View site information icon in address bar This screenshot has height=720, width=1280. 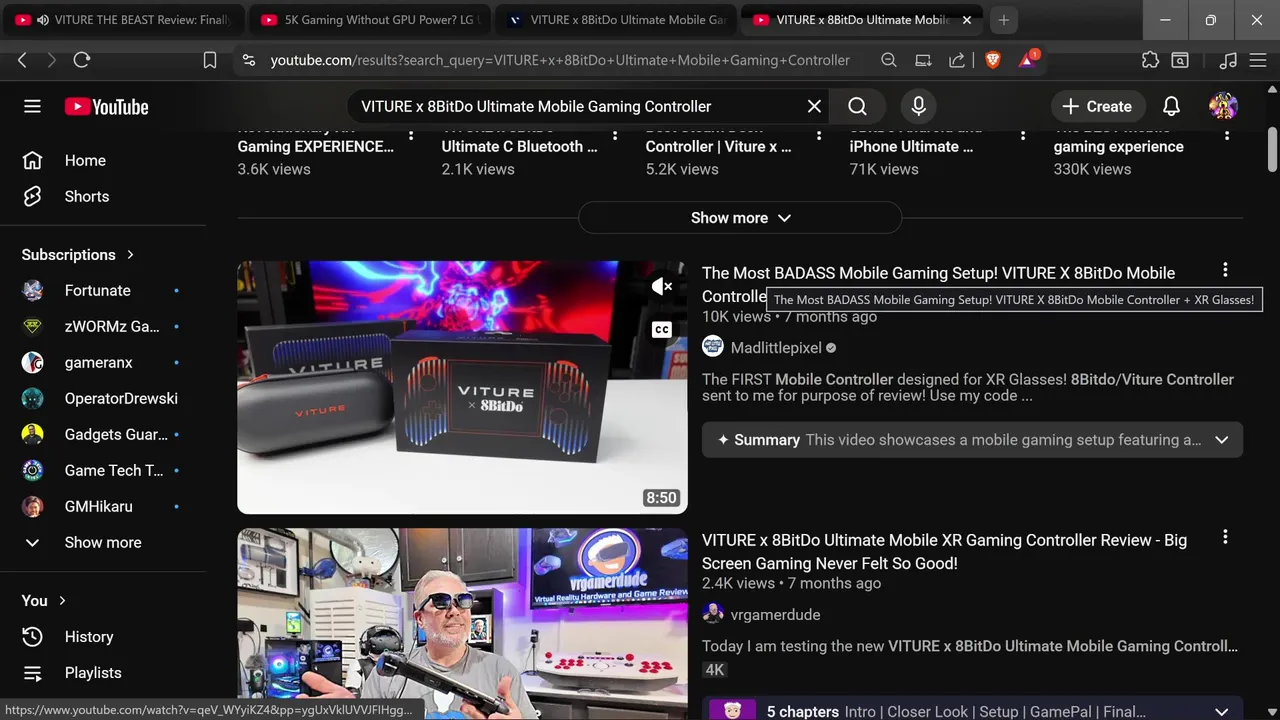point(249,60)
